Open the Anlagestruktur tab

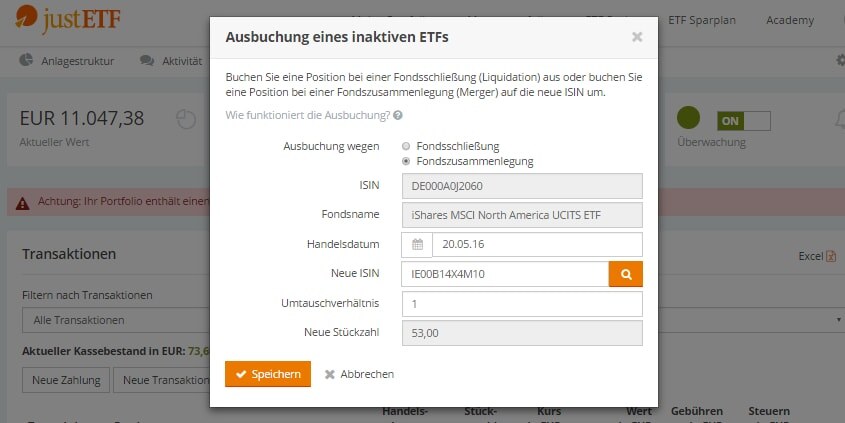click(x=68, y=61)
